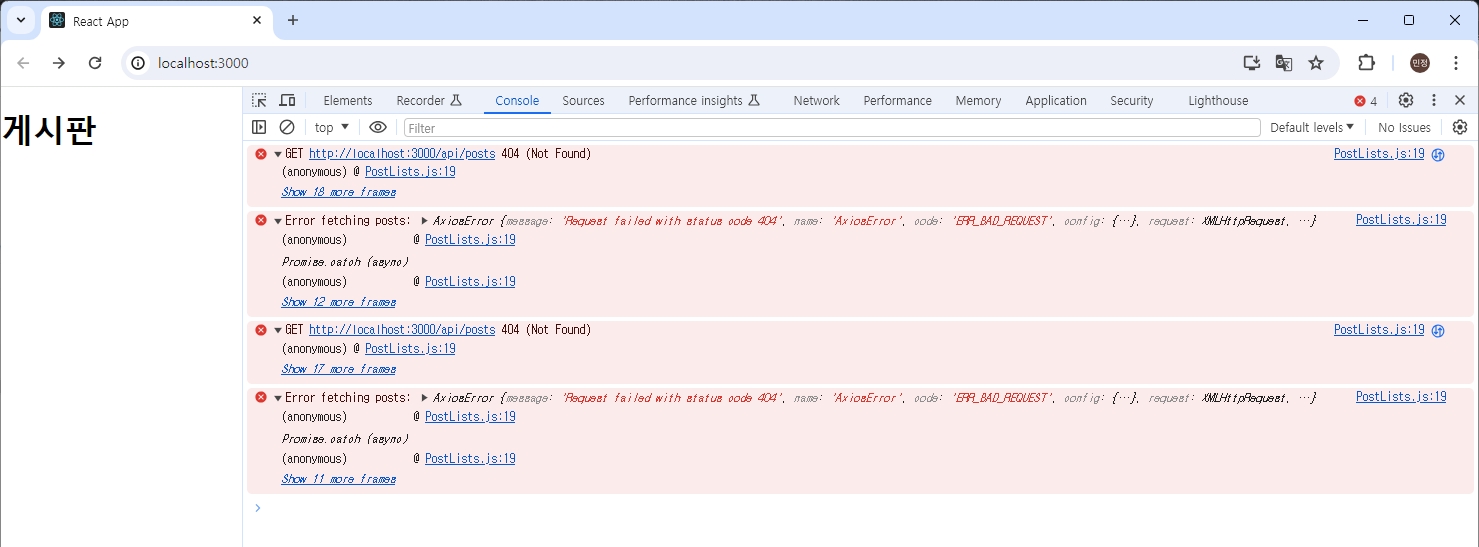Open the console settings gear icon
1479x547 pixels.
pos(1460,127)
